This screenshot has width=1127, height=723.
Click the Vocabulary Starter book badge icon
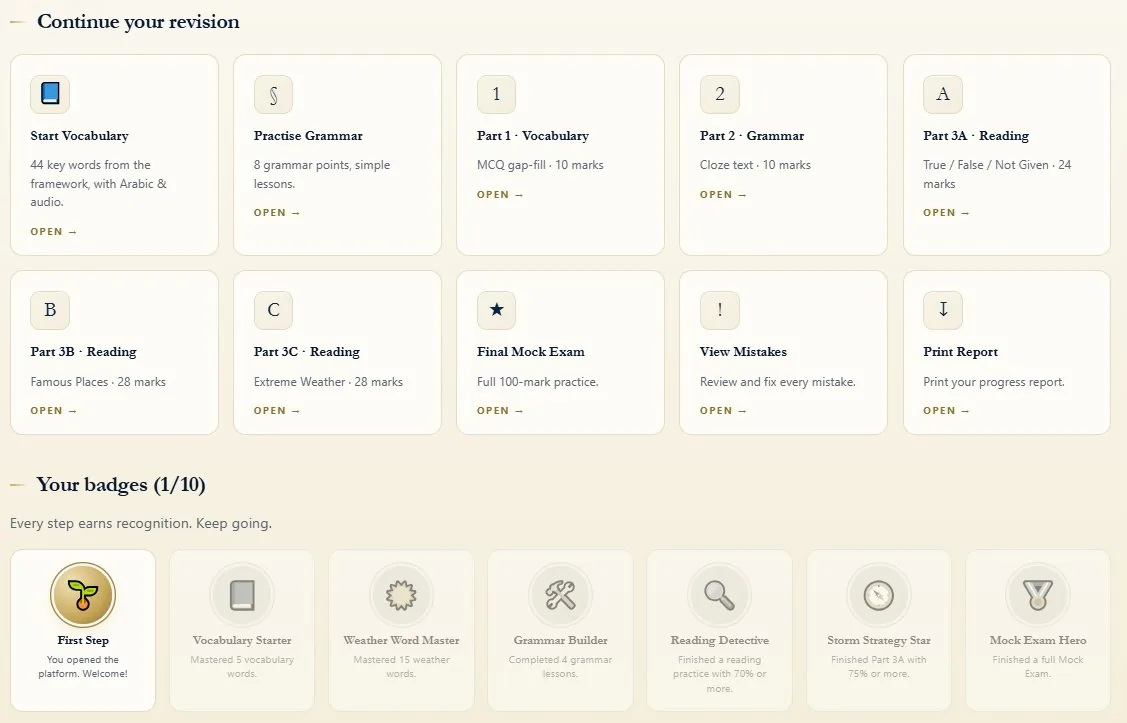242,595
